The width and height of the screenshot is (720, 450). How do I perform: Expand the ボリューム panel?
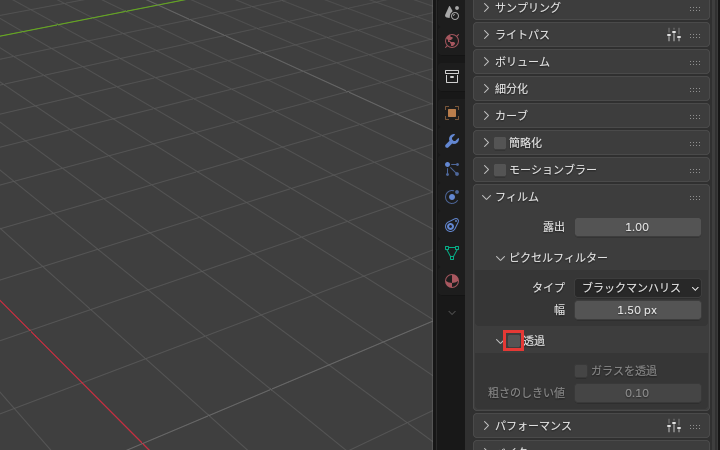[486, 62]
